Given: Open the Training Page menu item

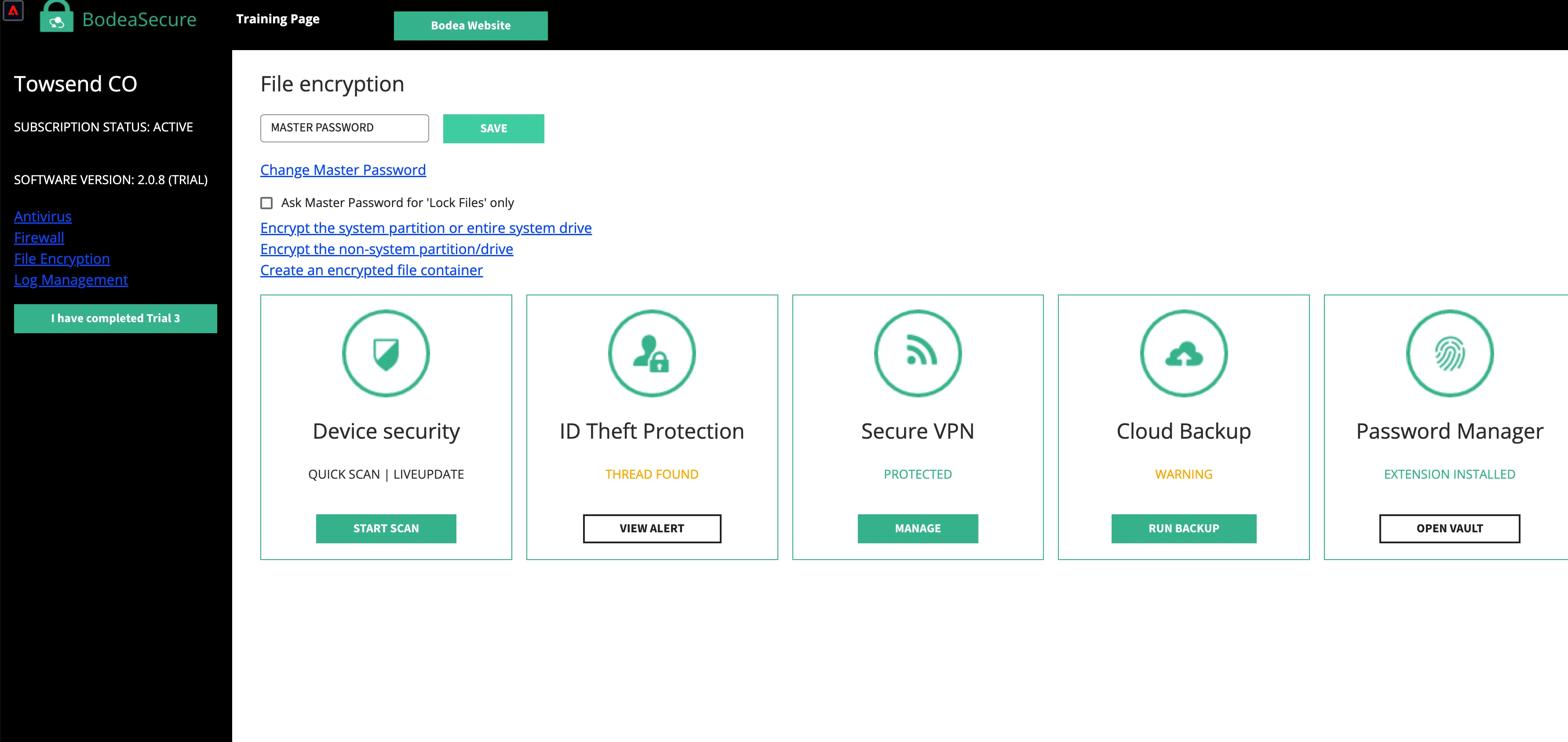Looking at the screenshot, I should point(277,19).
